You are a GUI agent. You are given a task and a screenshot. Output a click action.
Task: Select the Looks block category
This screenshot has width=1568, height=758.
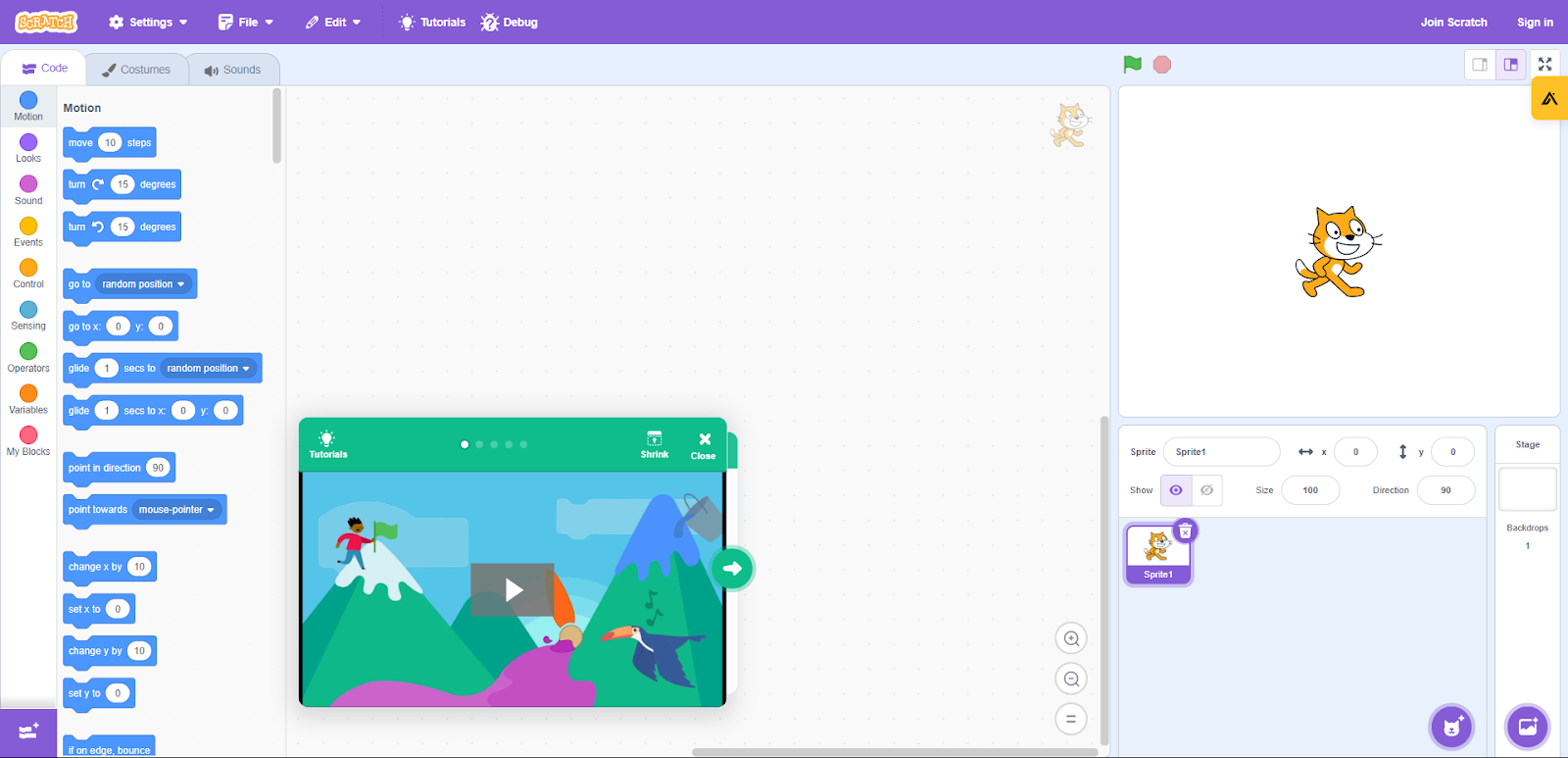(x=28, y=148)
